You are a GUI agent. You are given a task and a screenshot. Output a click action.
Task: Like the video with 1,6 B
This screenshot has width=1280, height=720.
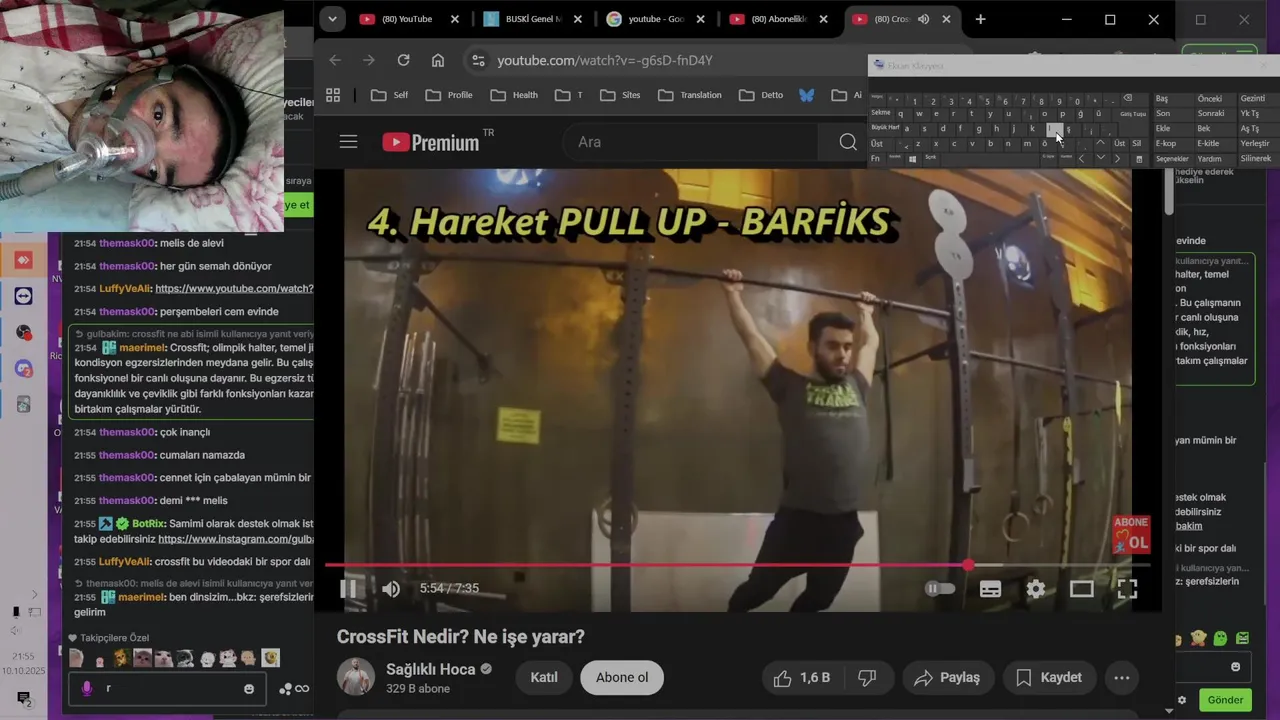coord(802,678)
